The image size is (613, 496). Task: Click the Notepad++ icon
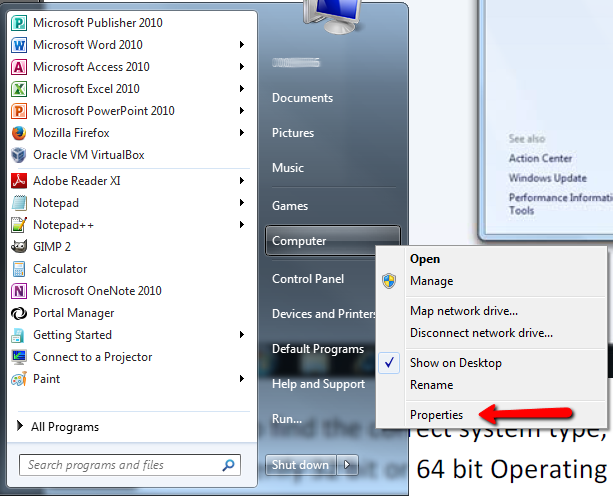pyautogui.click(x=19, y=225)
